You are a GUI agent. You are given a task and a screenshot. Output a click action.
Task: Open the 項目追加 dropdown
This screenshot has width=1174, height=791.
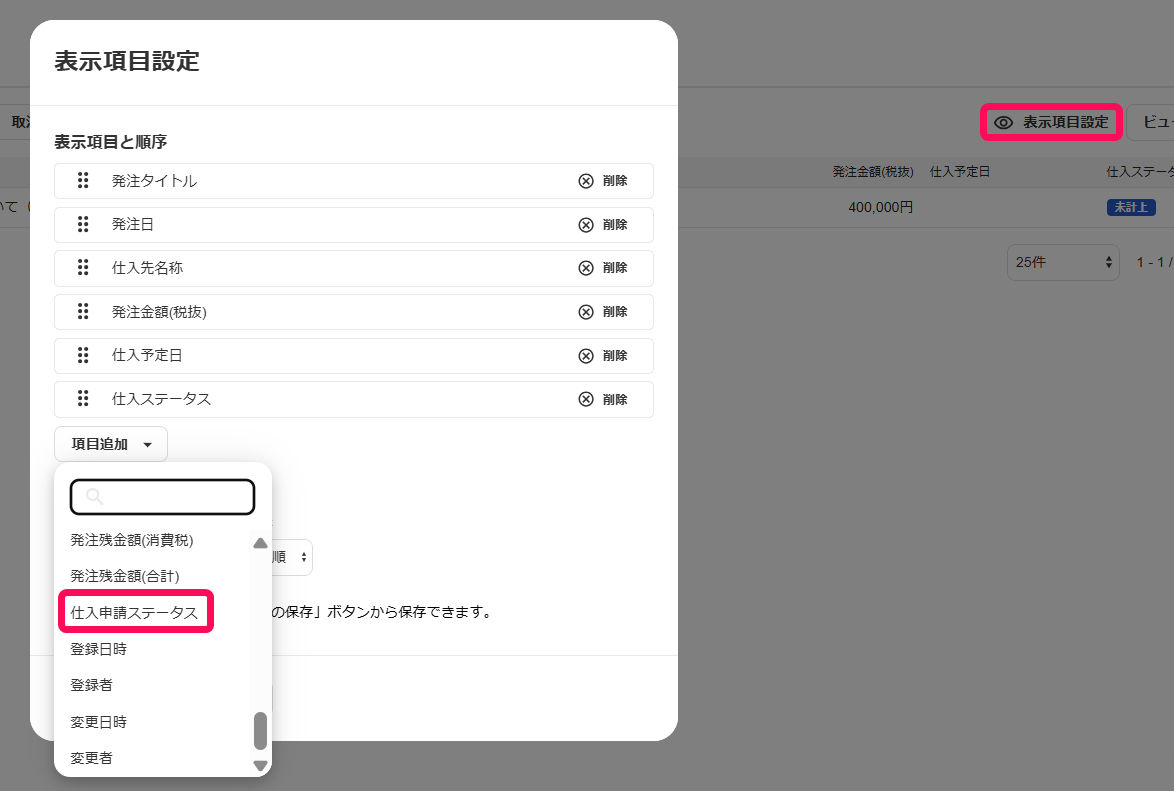tap(111, 444)
